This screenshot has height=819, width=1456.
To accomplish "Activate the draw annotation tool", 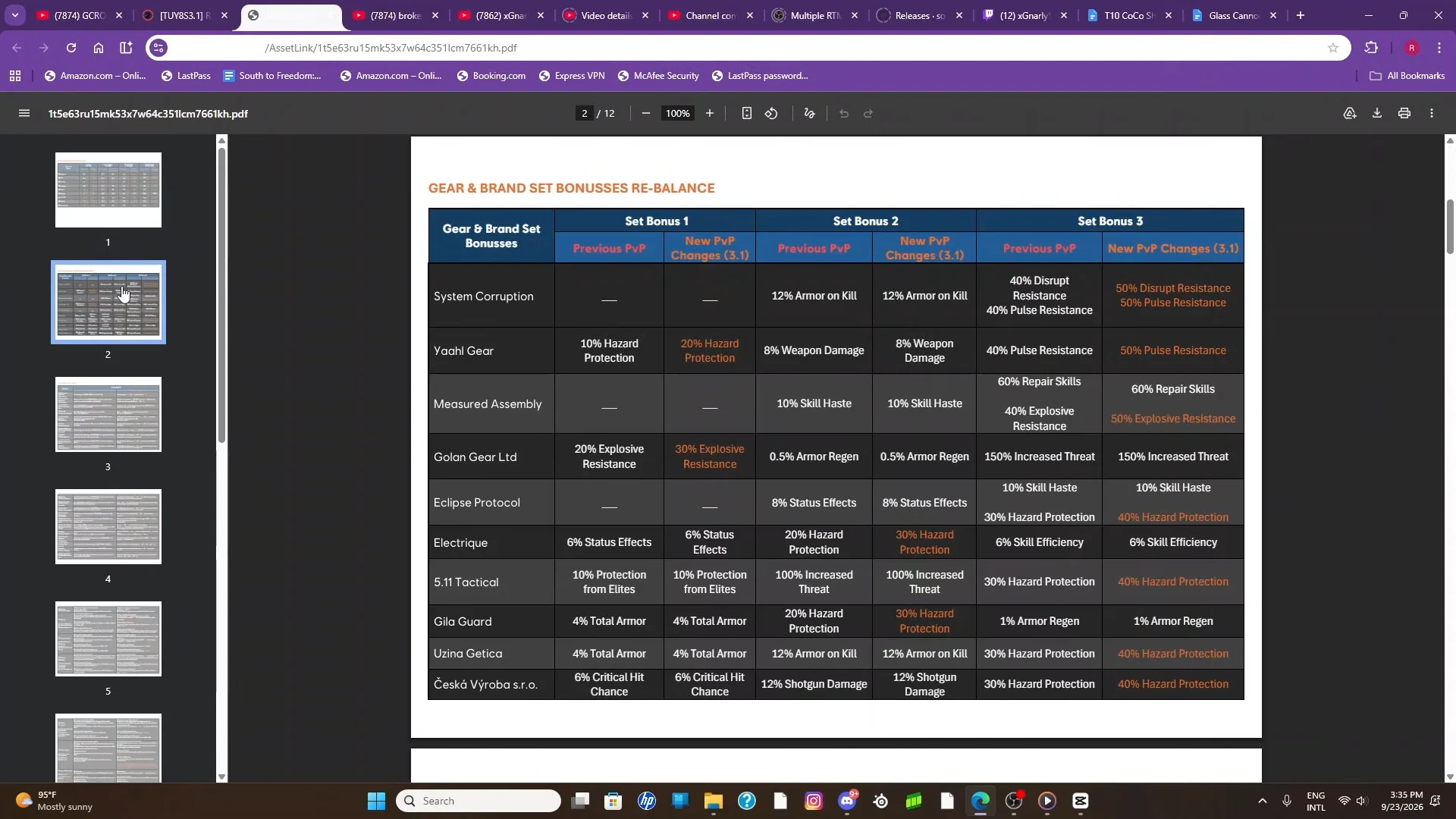I will click(x=810, y=114).
